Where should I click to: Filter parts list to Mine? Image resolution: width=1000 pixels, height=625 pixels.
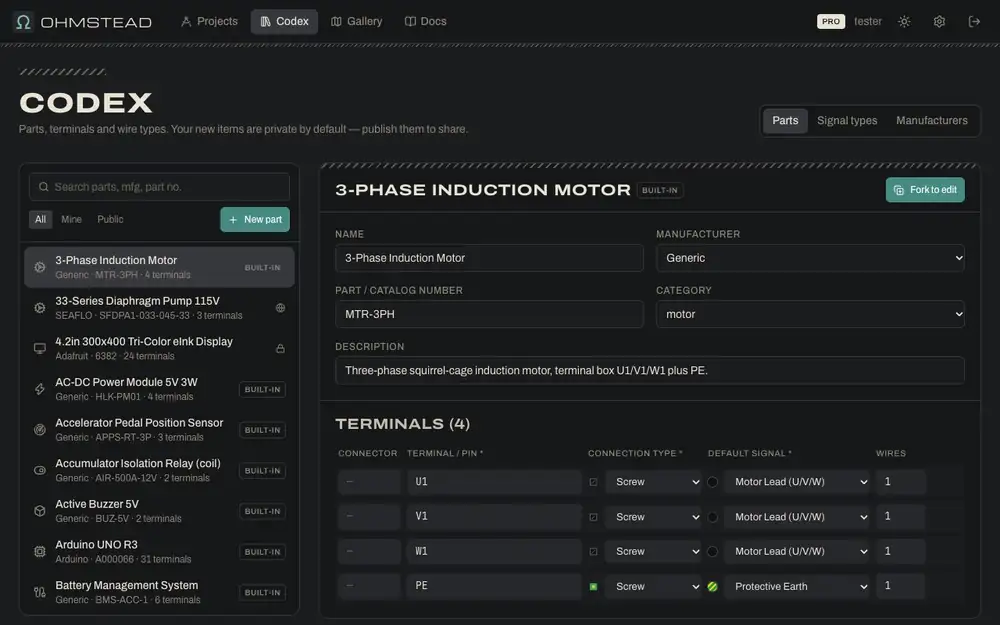[71, 219]
